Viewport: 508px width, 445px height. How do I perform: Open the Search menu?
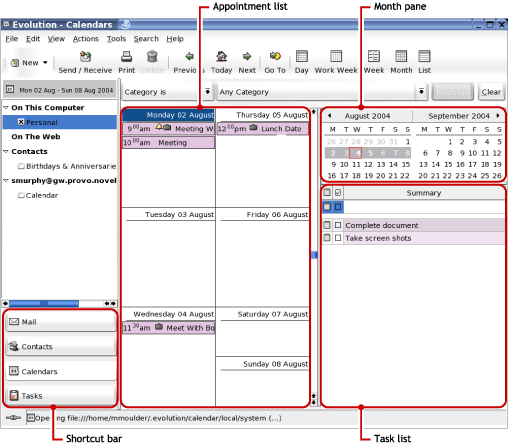146,39
